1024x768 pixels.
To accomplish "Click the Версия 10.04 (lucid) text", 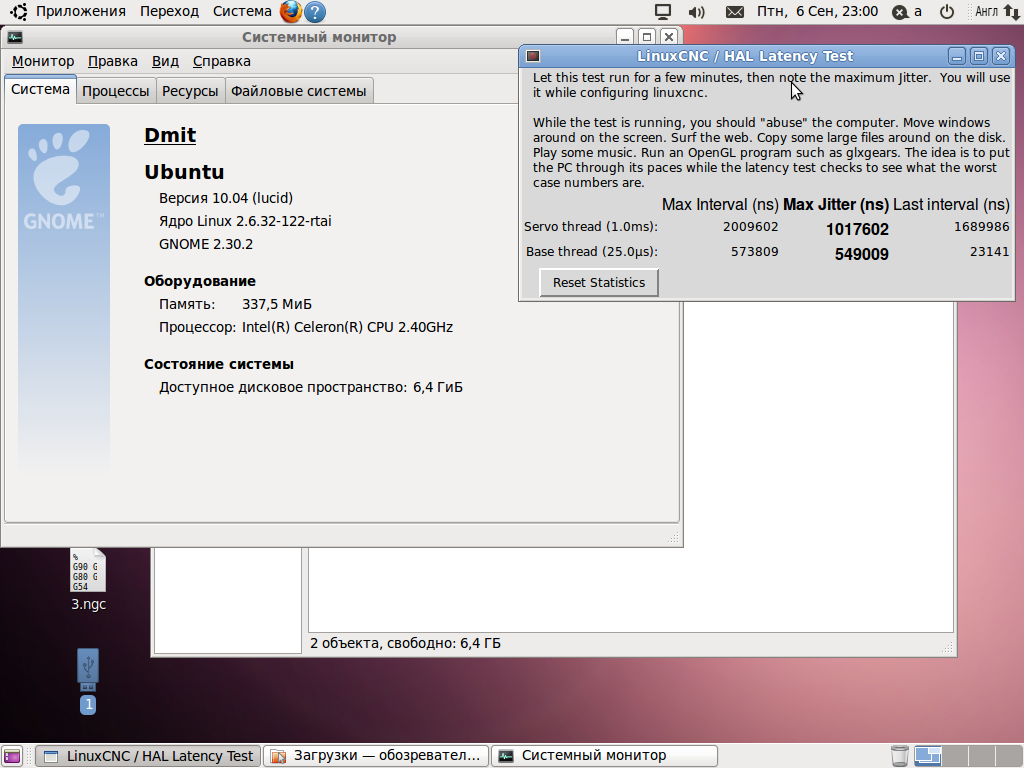I will 226,198.
